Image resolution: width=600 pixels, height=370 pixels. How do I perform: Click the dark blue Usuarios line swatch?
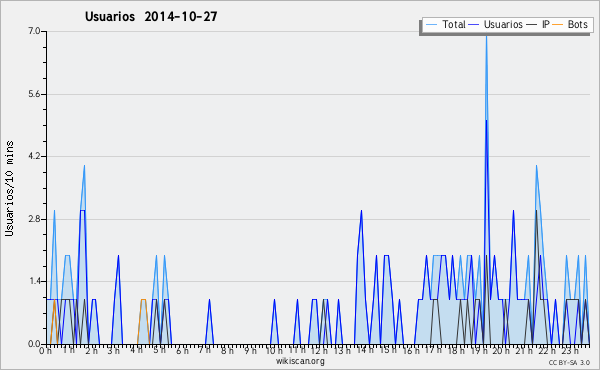click(x=474, y=25)
